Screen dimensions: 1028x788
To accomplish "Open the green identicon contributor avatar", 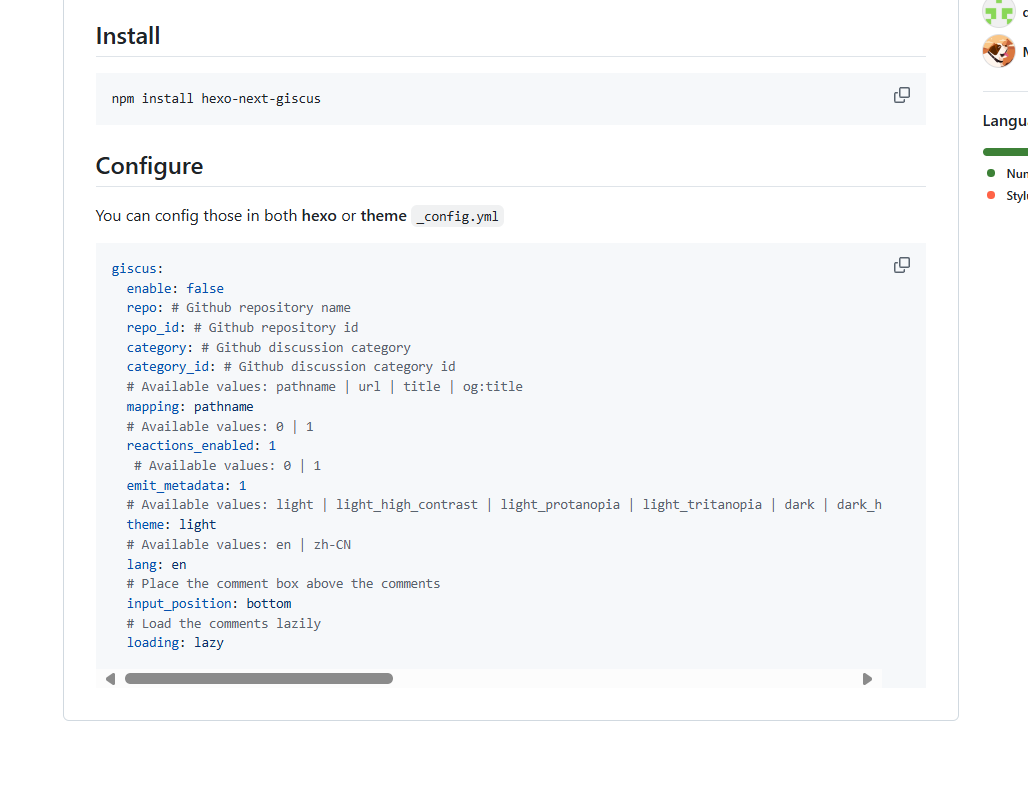I will (998, 11).
